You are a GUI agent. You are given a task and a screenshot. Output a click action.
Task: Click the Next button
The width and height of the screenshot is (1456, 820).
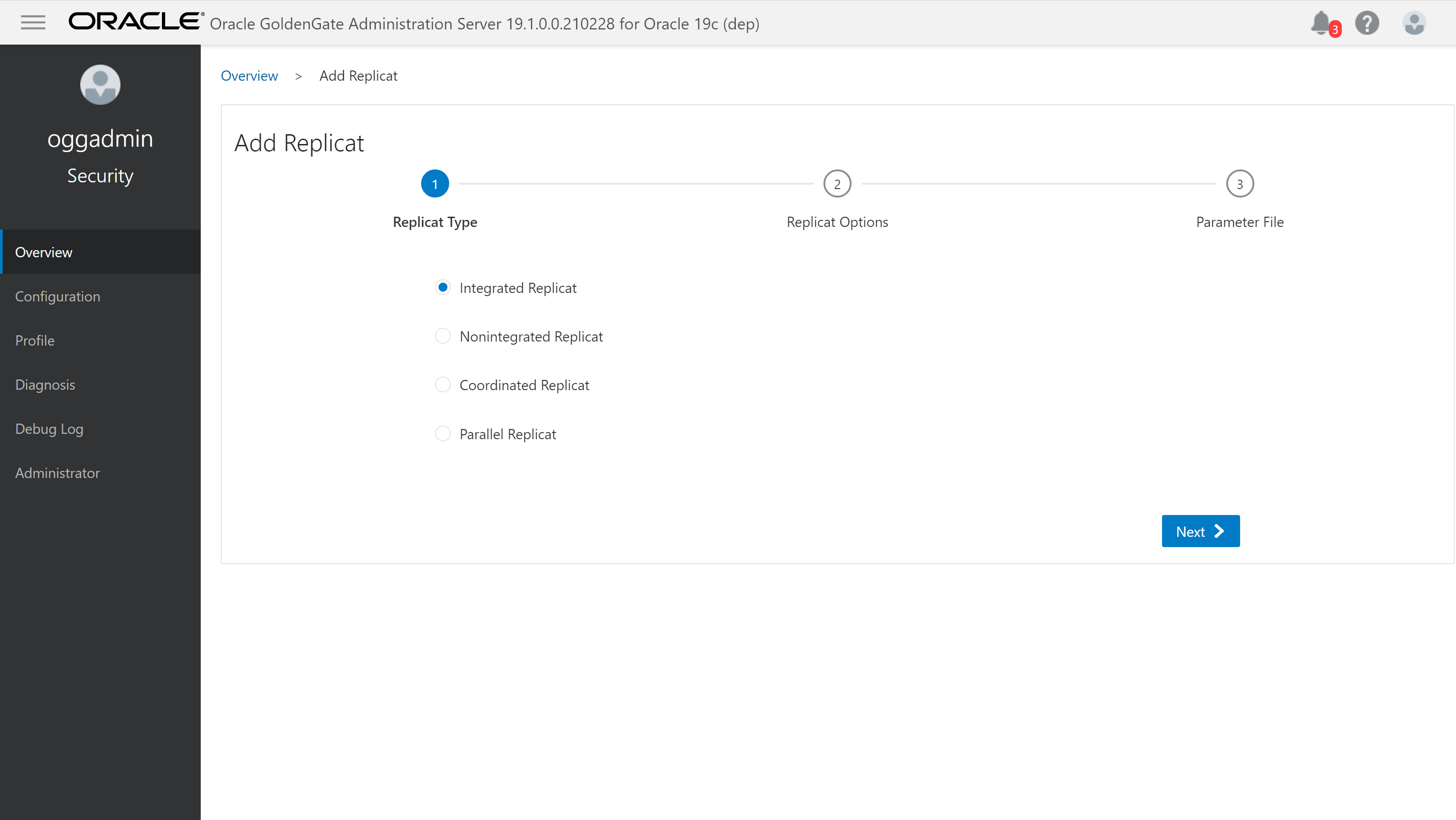pos(1200,531)
